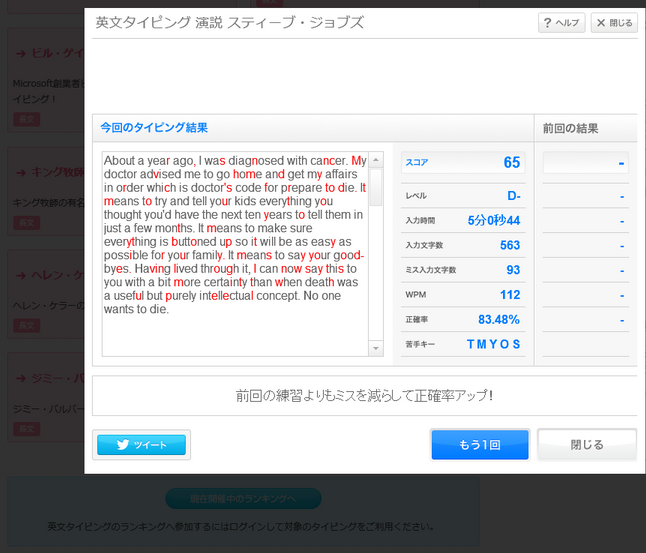Image resolution: width=646 pixels, height=553 pixels.
Task: Click the 正確率 label
Action: pos(417,319)
